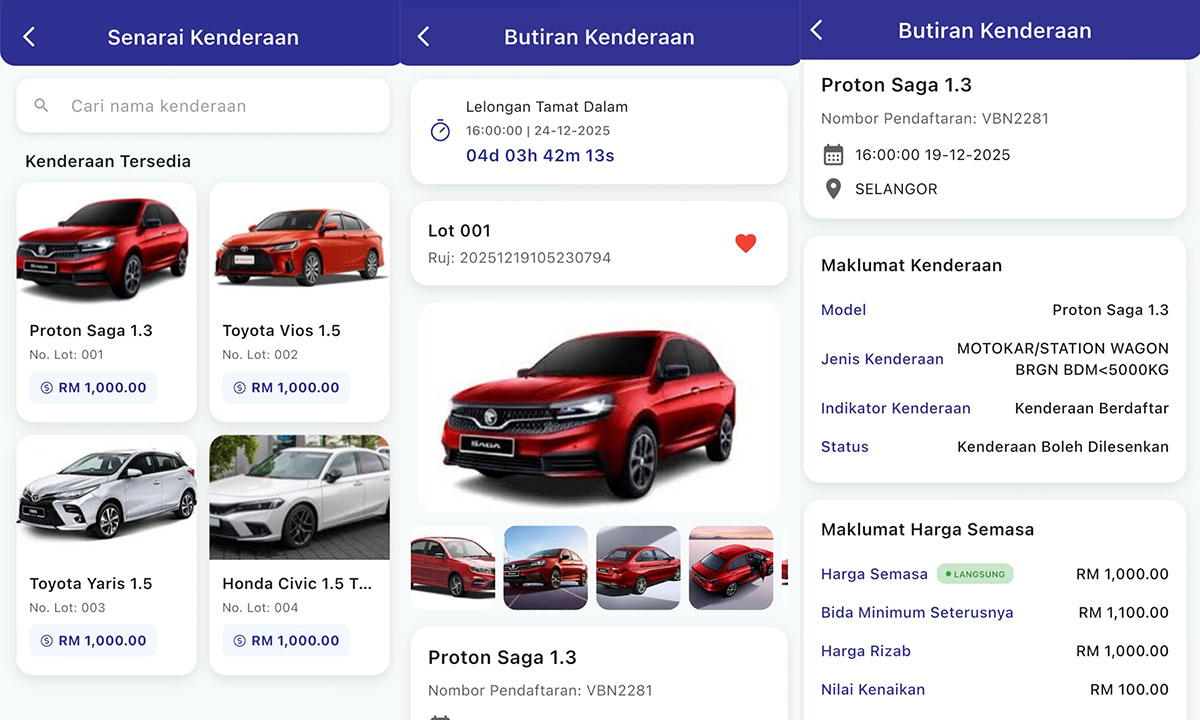Click the RM 1,000.00 price badge on Proton Saga
Image resolution: width=1200 pixels, height=720 pixels.
pyautogui.click(x=93, y=387)
